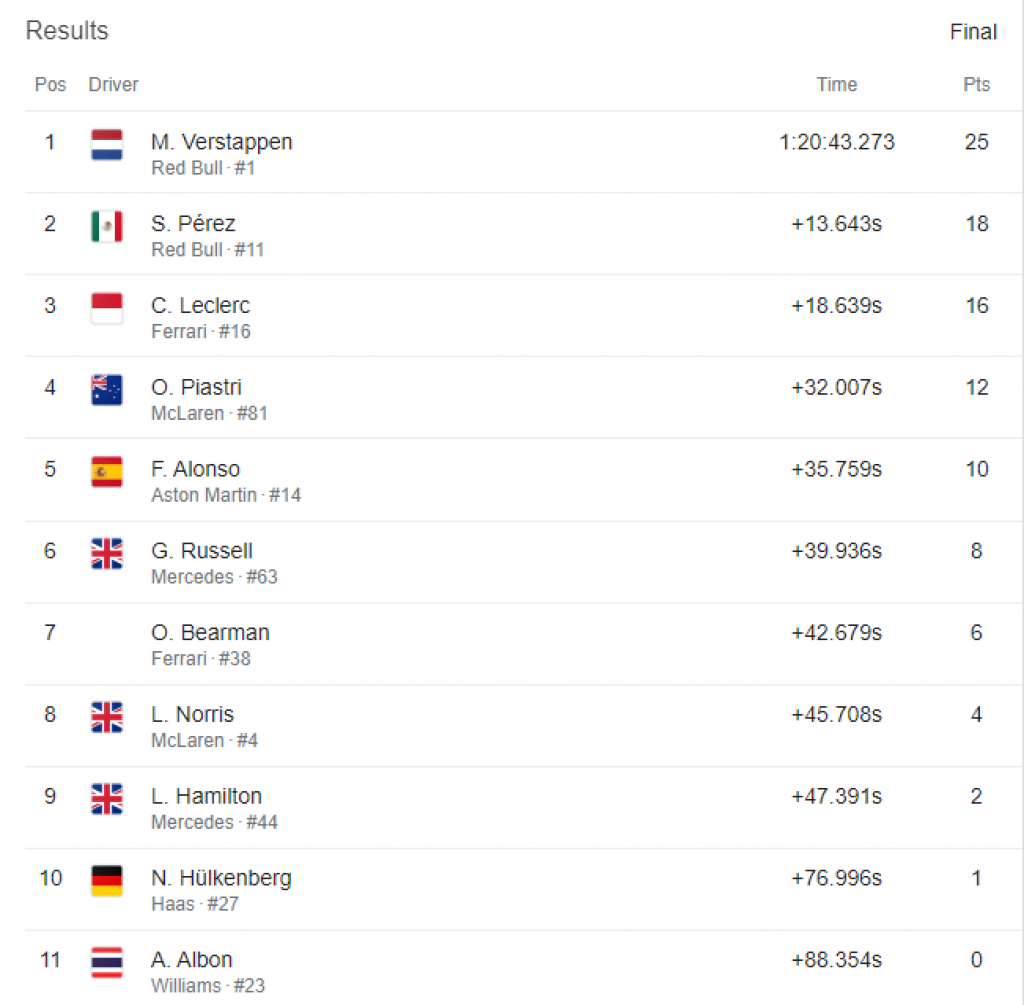Click the Driver column header
The image size is (1024, 1005).
pos(113,85)
